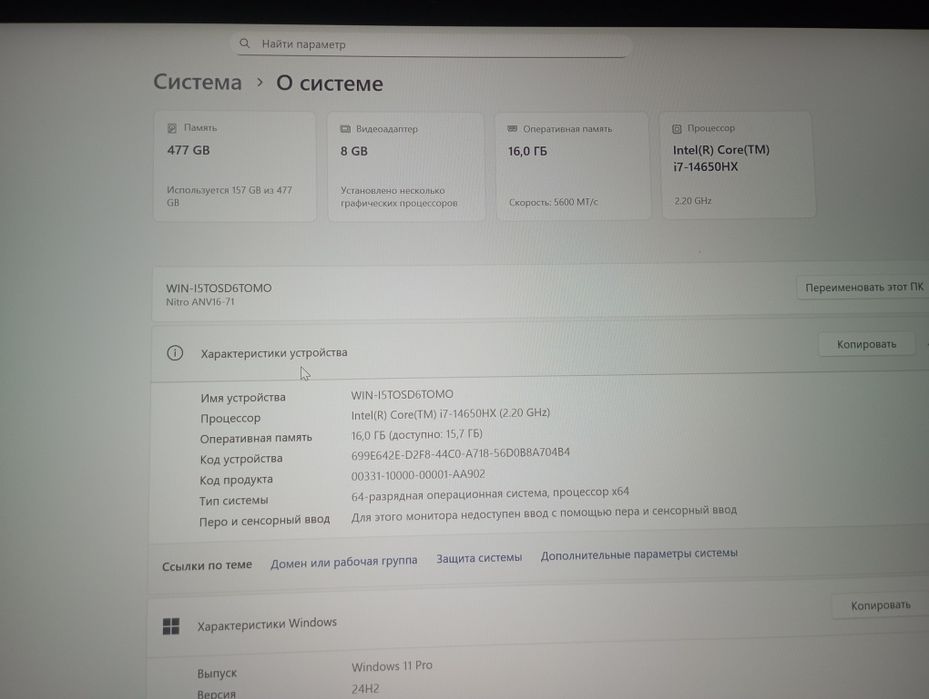
Task: Copy device specs with Копировать button
Action: (x=866, y=344)
